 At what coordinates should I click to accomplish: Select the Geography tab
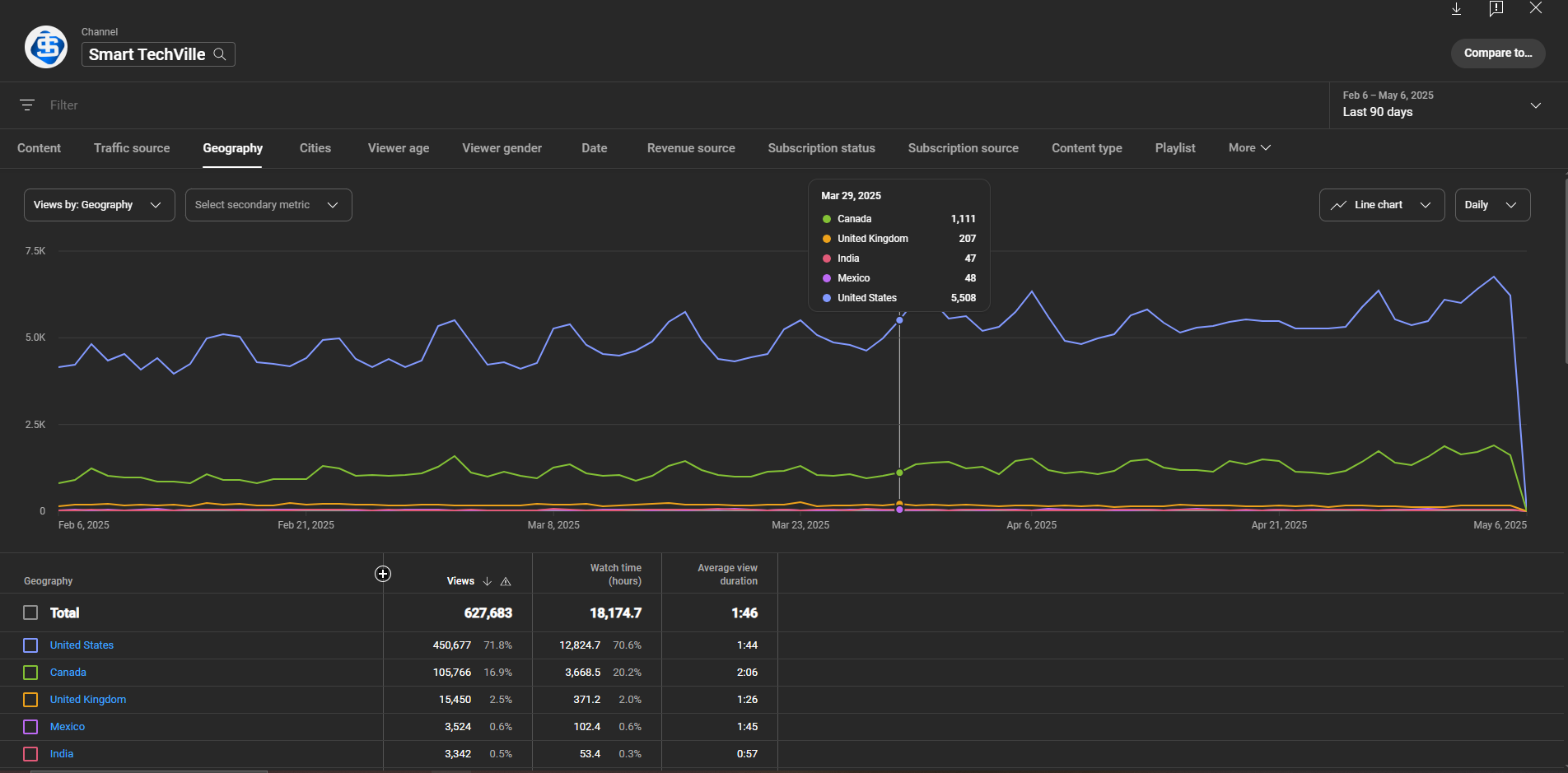pyautogui.click(x=232, y=148)
